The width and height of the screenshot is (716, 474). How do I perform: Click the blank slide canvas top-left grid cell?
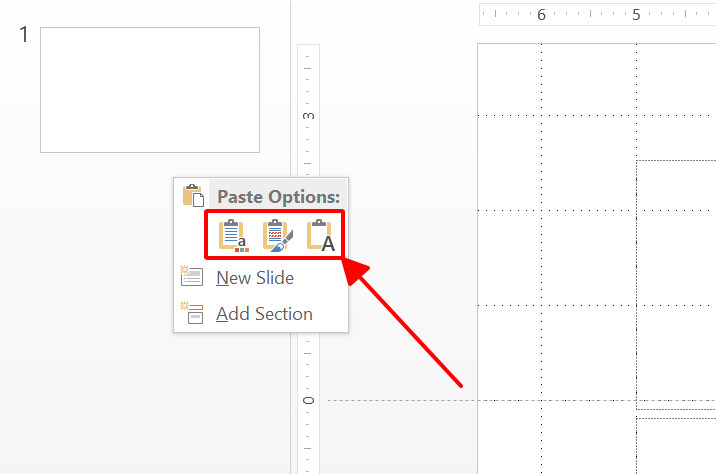tap(510, 79)
